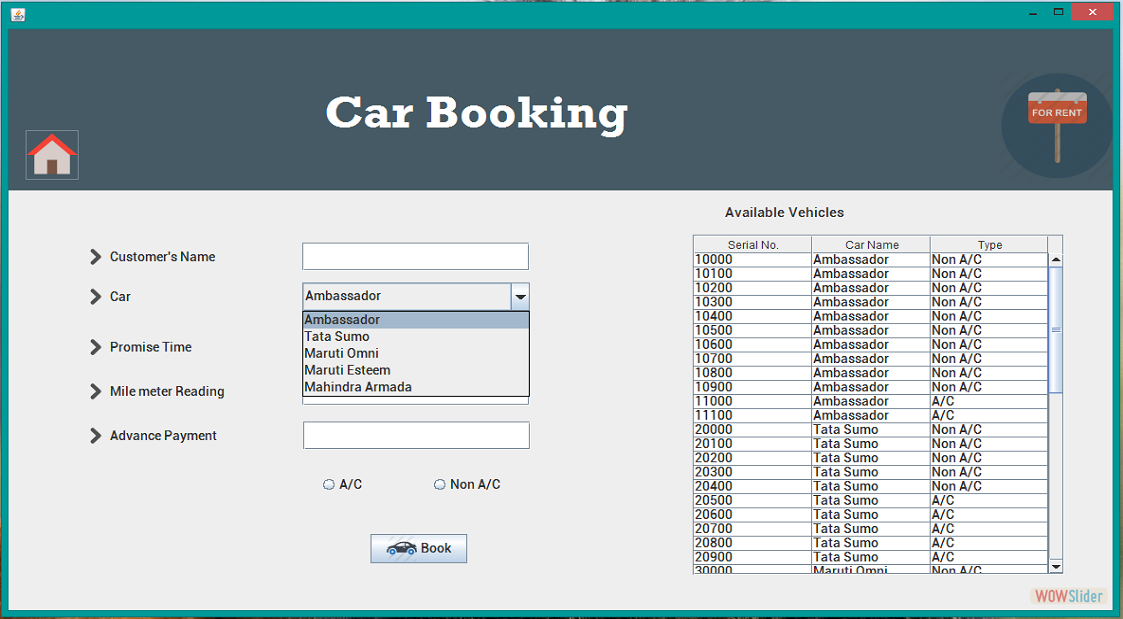Sort by the Serial No. column header
The image size is (1123, 619).
coord(753,244)
